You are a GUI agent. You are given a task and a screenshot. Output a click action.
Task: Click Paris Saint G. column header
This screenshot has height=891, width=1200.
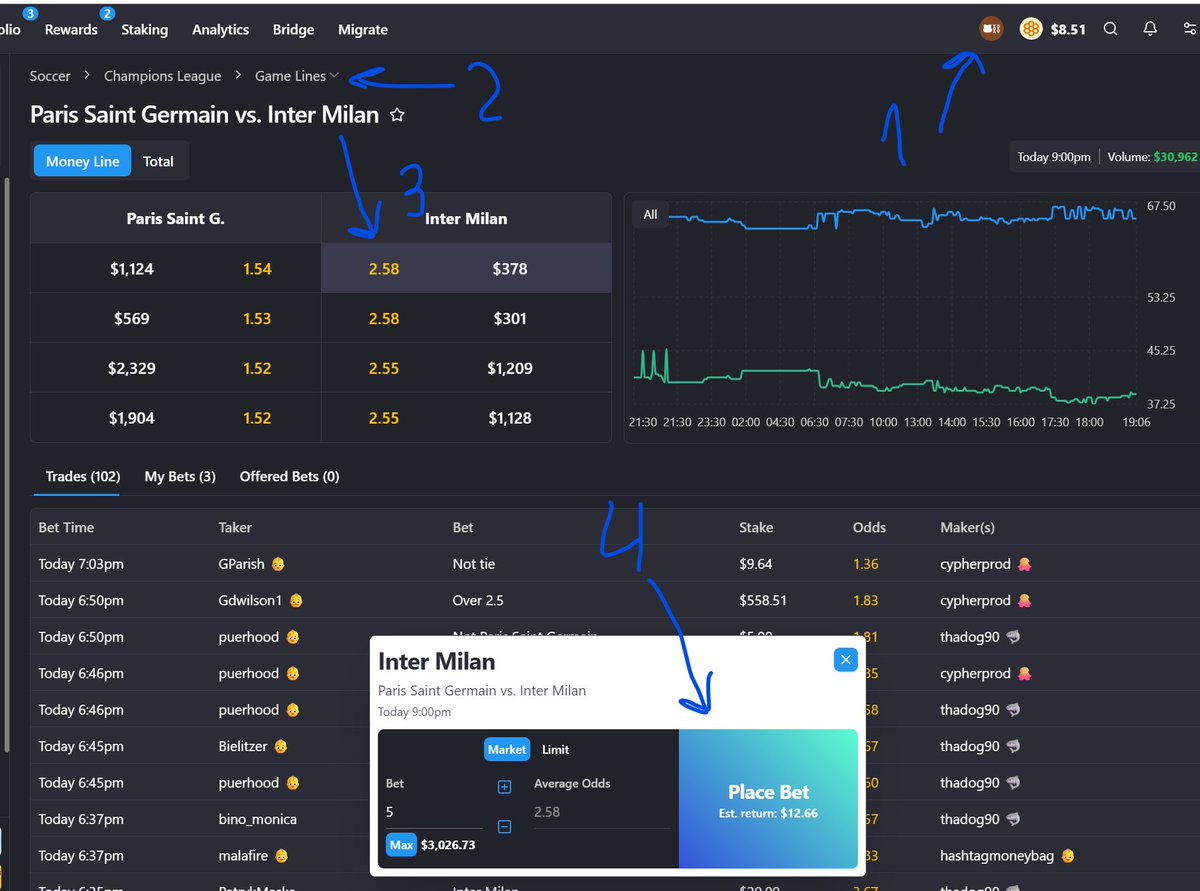point(175,218)
